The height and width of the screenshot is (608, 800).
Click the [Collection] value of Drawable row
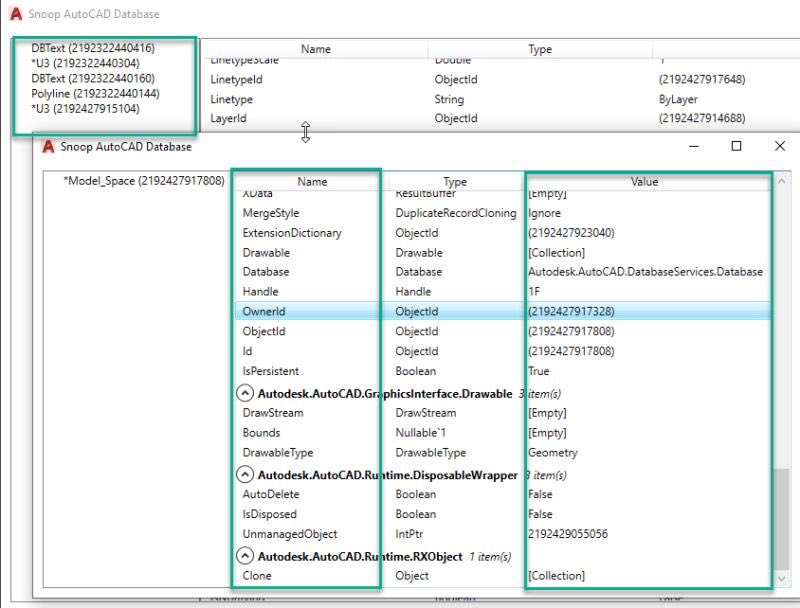556,252
